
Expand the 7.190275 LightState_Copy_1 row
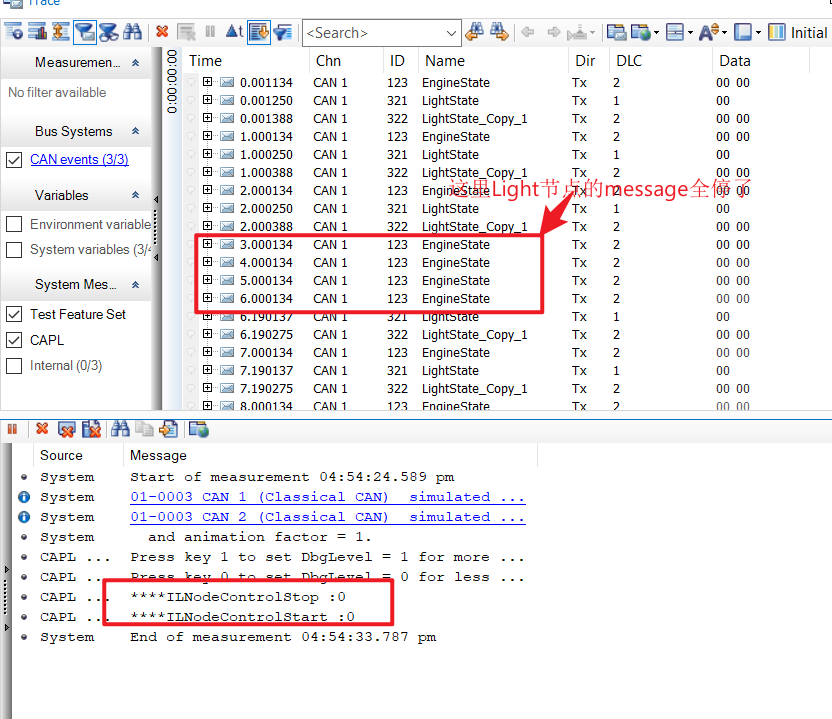(x=207, y=388)
